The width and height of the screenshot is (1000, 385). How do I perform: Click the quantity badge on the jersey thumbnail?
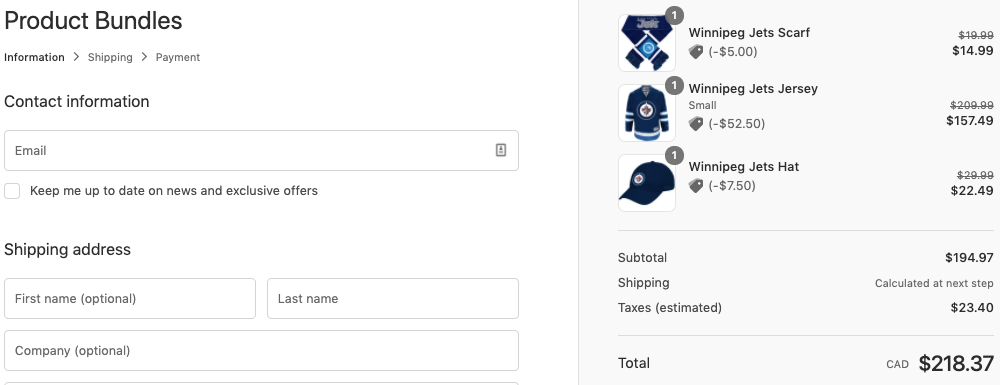pyautogui.click(x=674, y=85)
